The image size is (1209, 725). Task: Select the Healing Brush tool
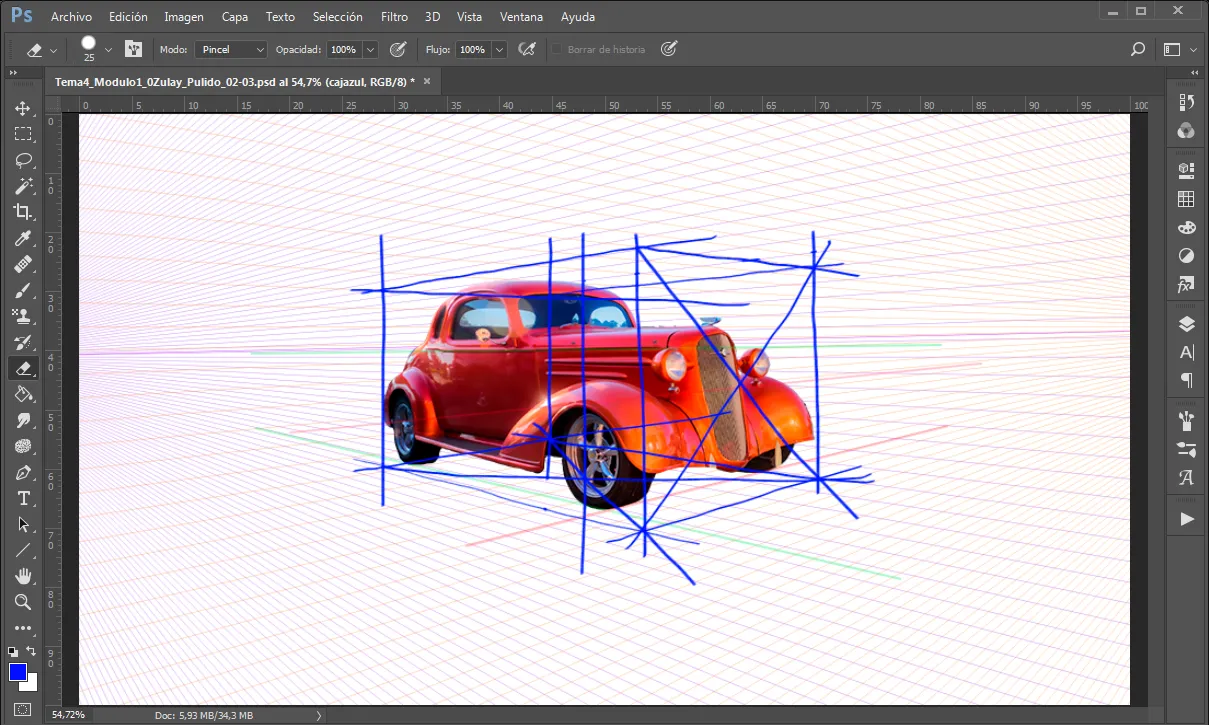click(x=23, y=264)
